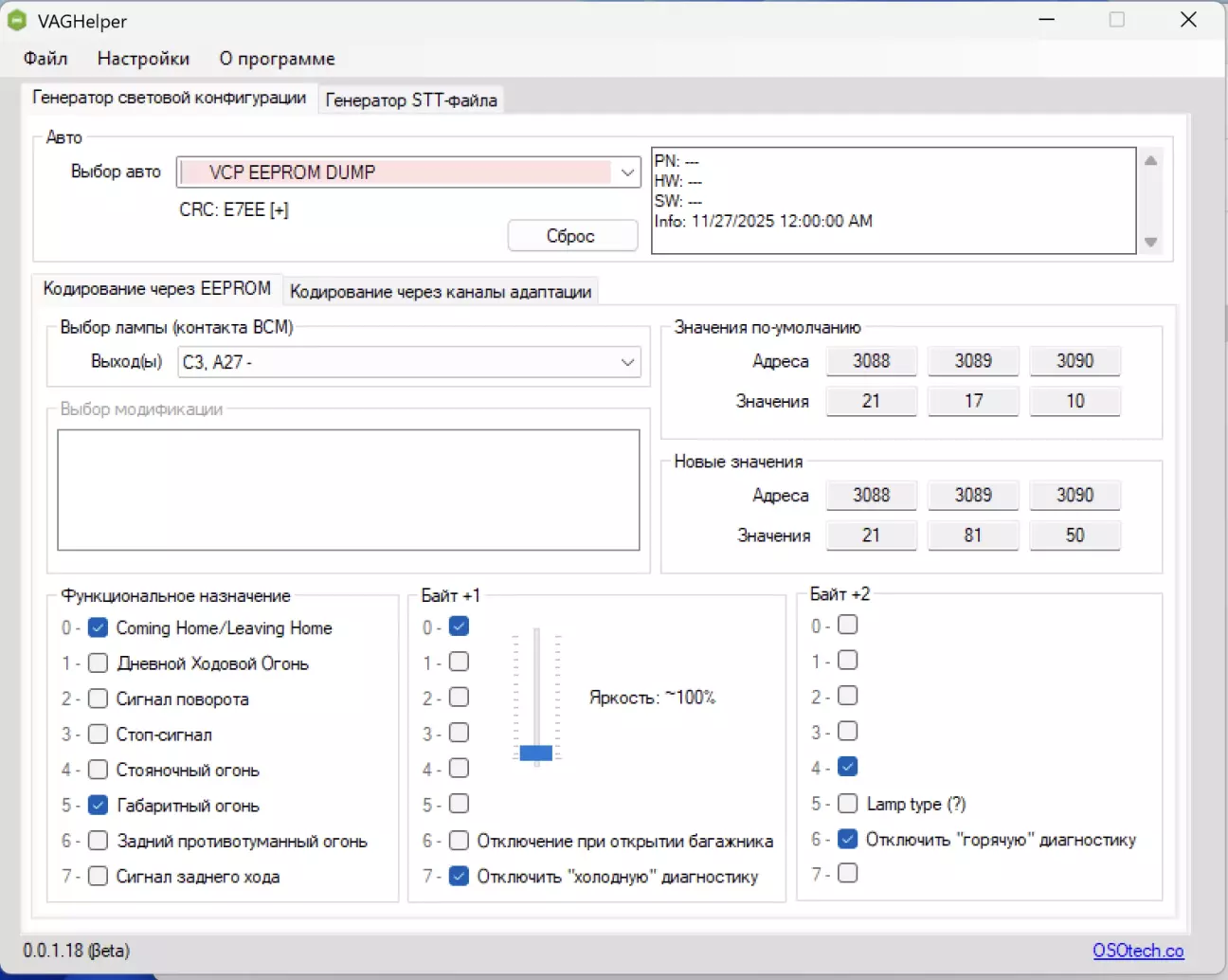This screenshot has width=1228, height=980.
Task: Check the Lamp type (?) box
Action: (x=848, y=804)
